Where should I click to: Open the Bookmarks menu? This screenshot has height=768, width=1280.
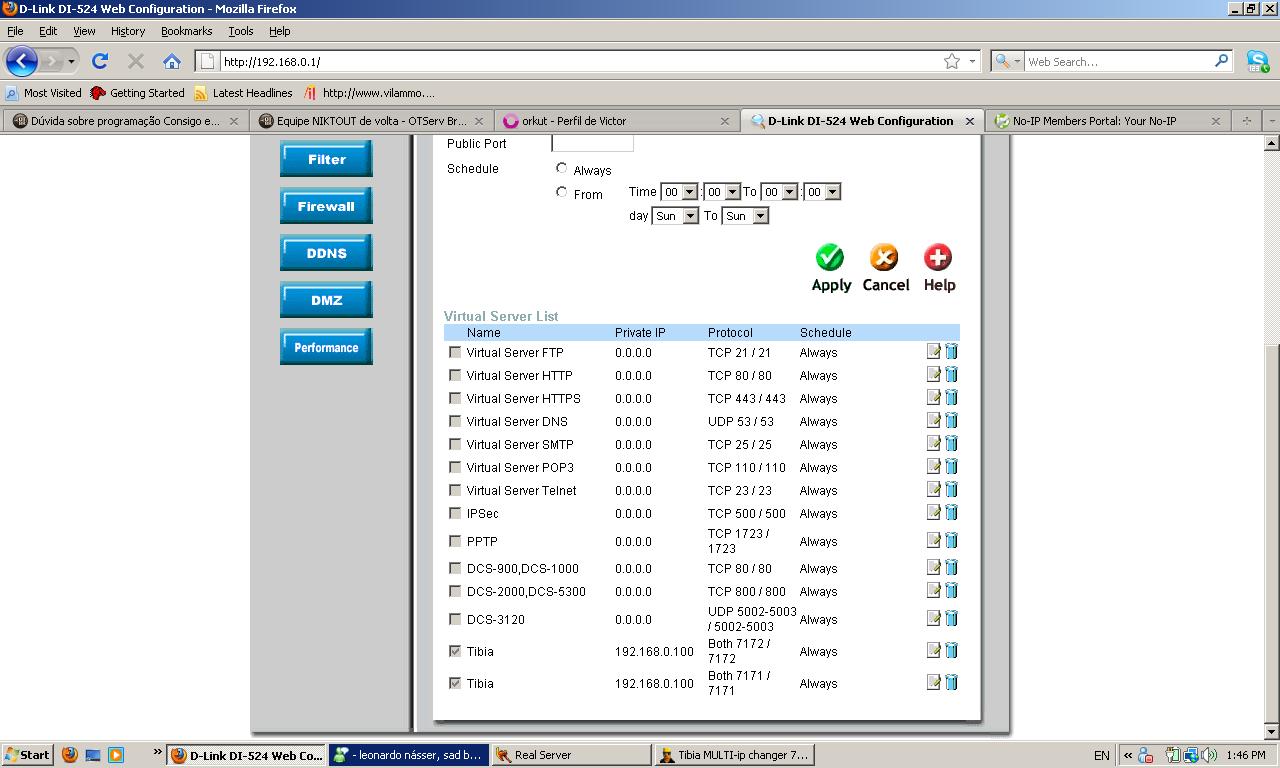tap(186, 31)
